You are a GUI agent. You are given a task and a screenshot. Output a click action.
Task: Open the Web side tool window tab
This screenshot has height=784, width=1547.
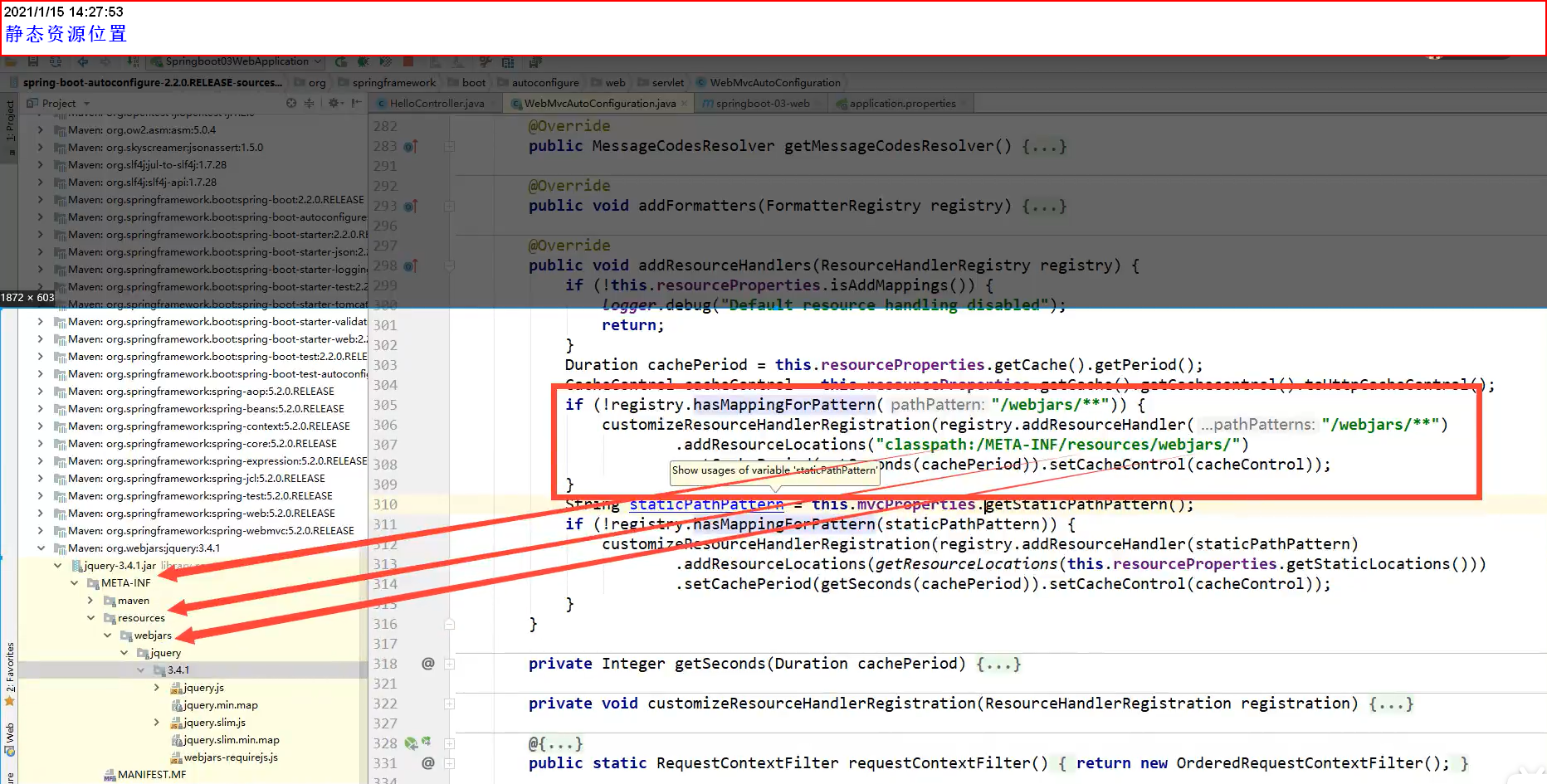pos(10,738)
